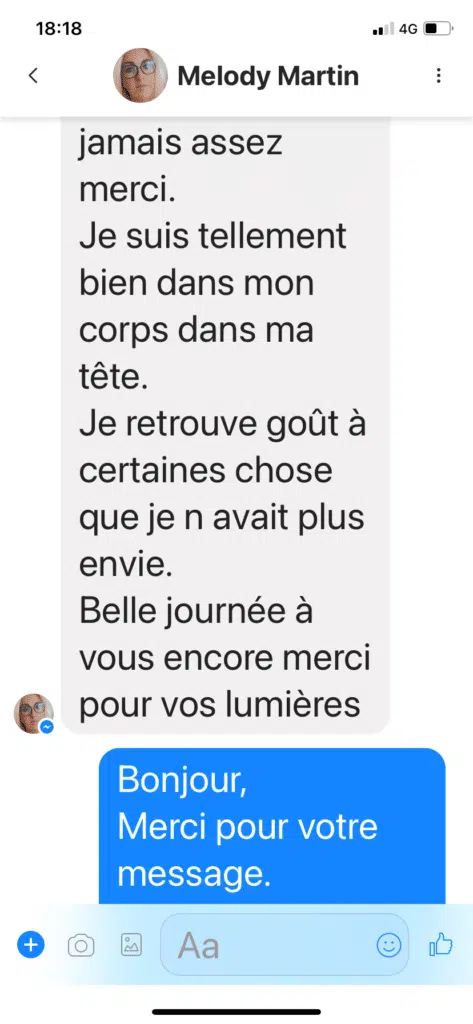Image resolution: width=473 pixels, height=1024 pixels.
Task: Tap the 4G network label in the status bar
Action: (x=408, y=29)
